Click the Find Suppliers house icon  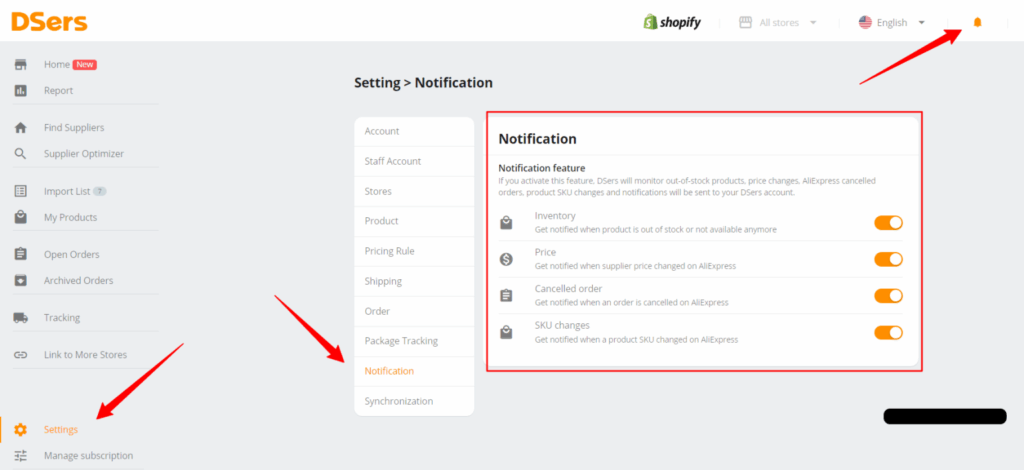pyautogui.click(x=21, y=128)
